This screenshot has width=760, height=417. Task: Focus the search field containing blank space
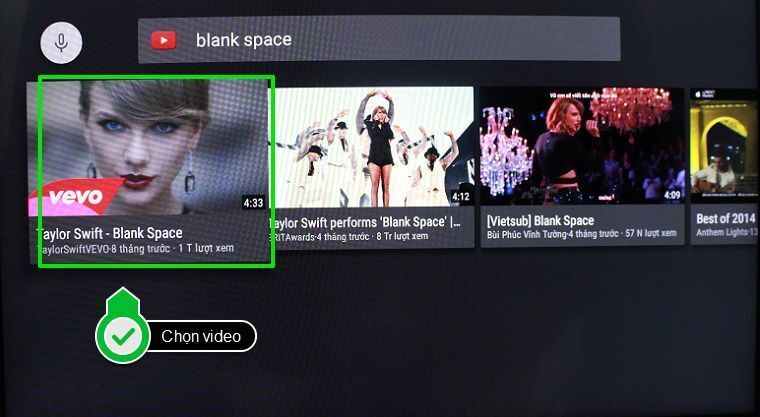click(379, 40)
